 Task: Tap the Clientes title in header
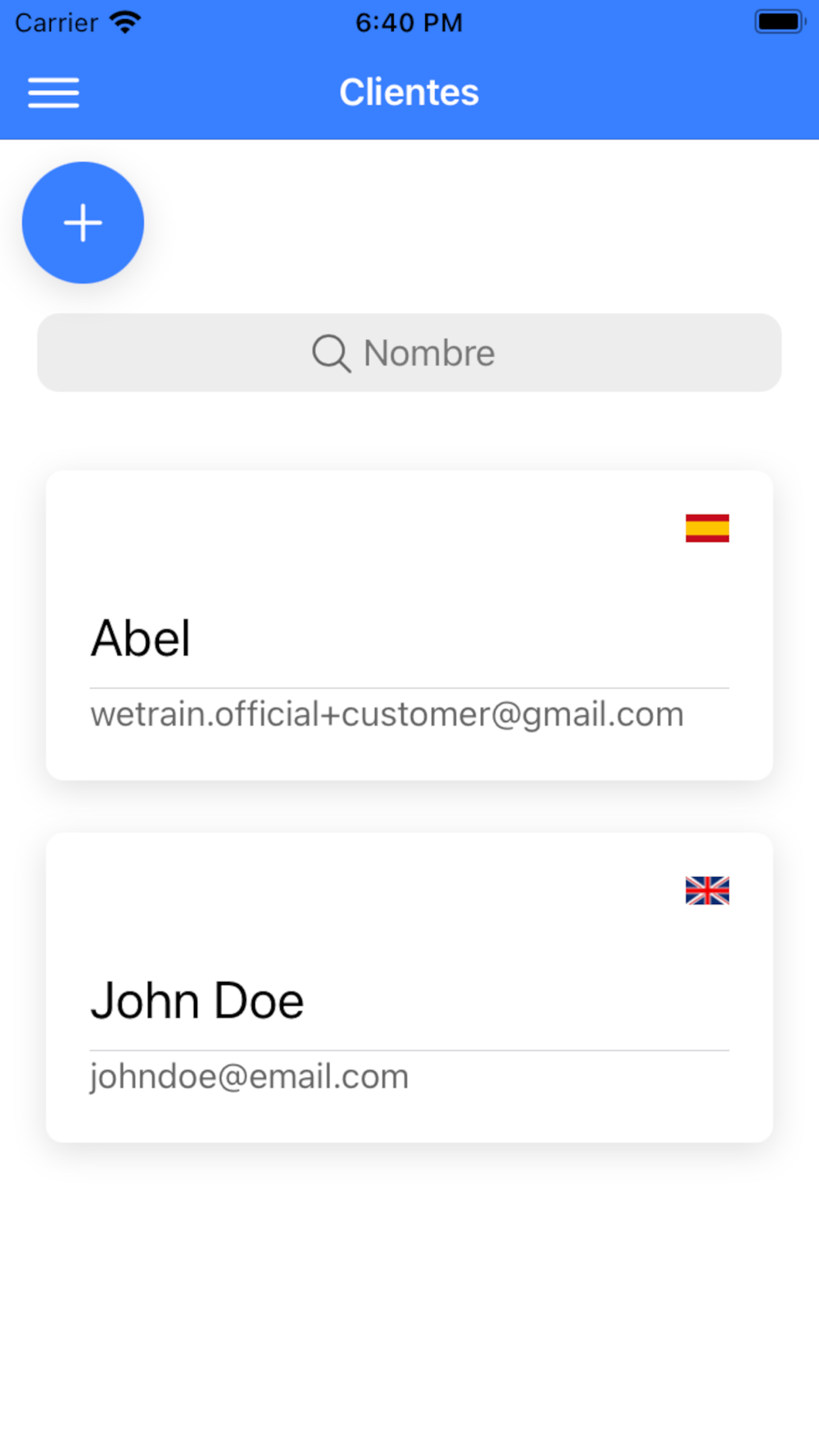pyautogui.click(x=409, y=92)
